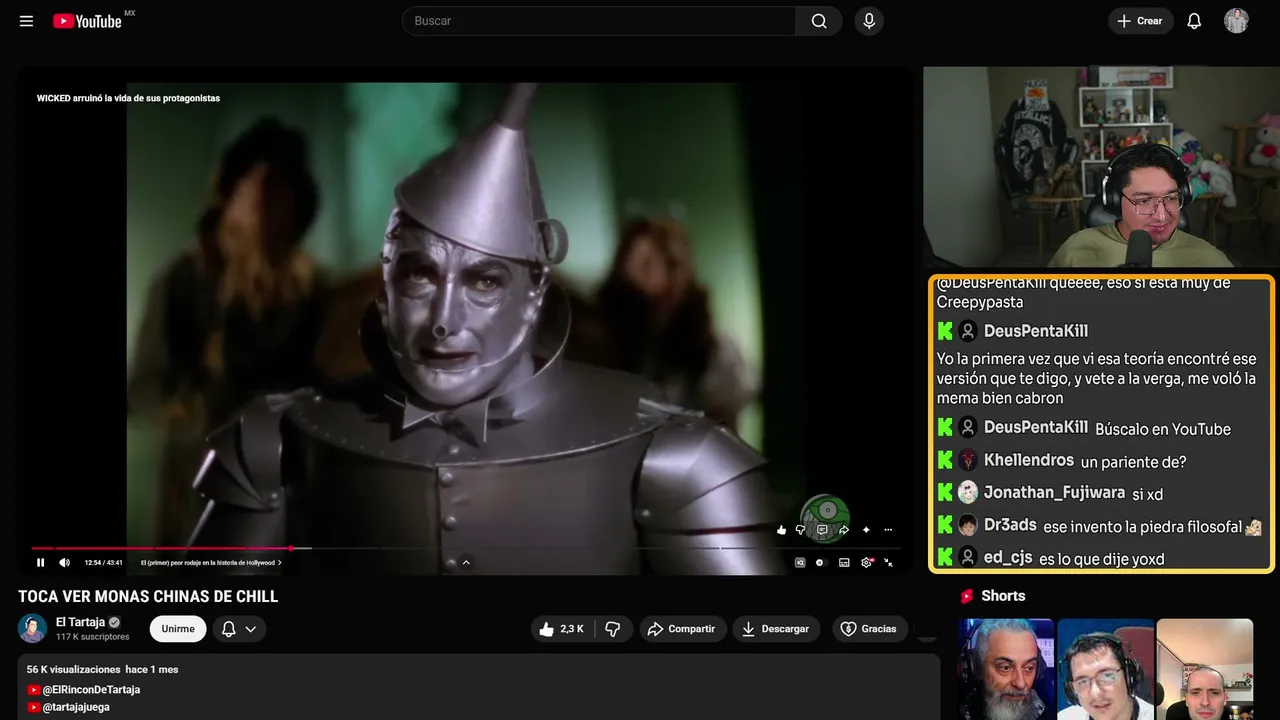Click the Compartir share button
Screen dimensions: 1280x720
point(683,629)
